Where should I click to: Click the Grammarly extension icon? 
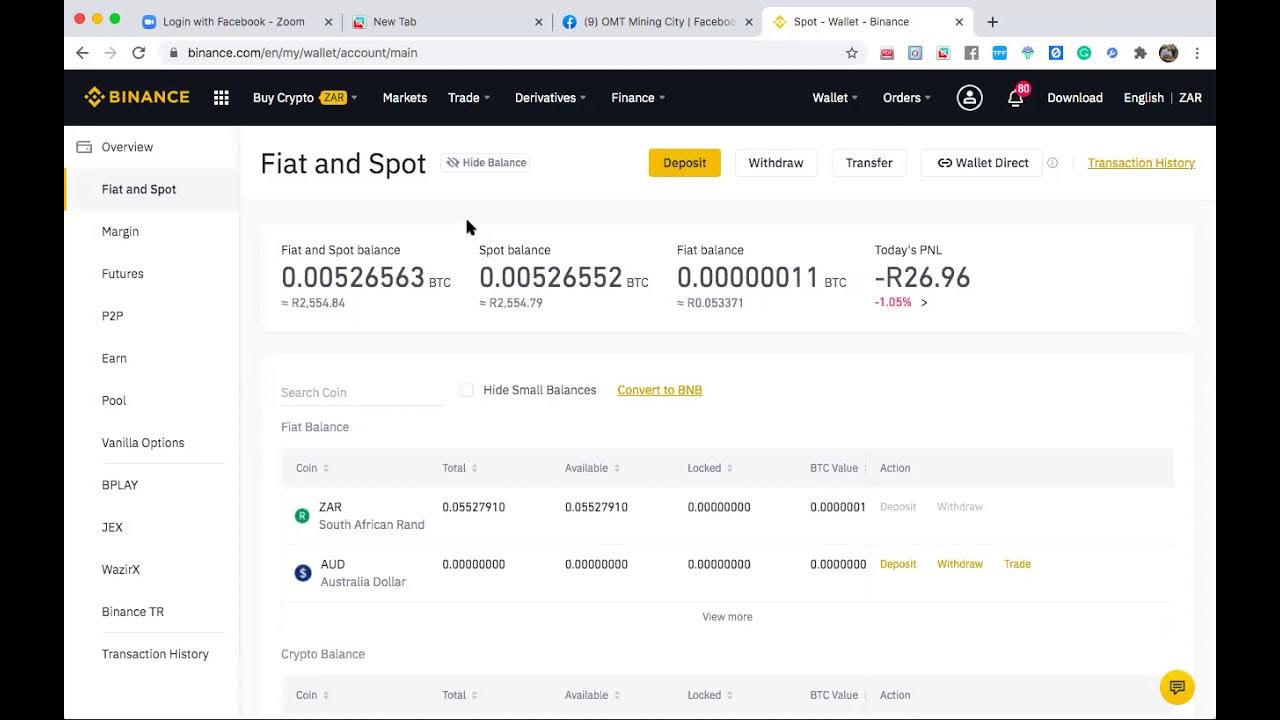coord(1084,53)
